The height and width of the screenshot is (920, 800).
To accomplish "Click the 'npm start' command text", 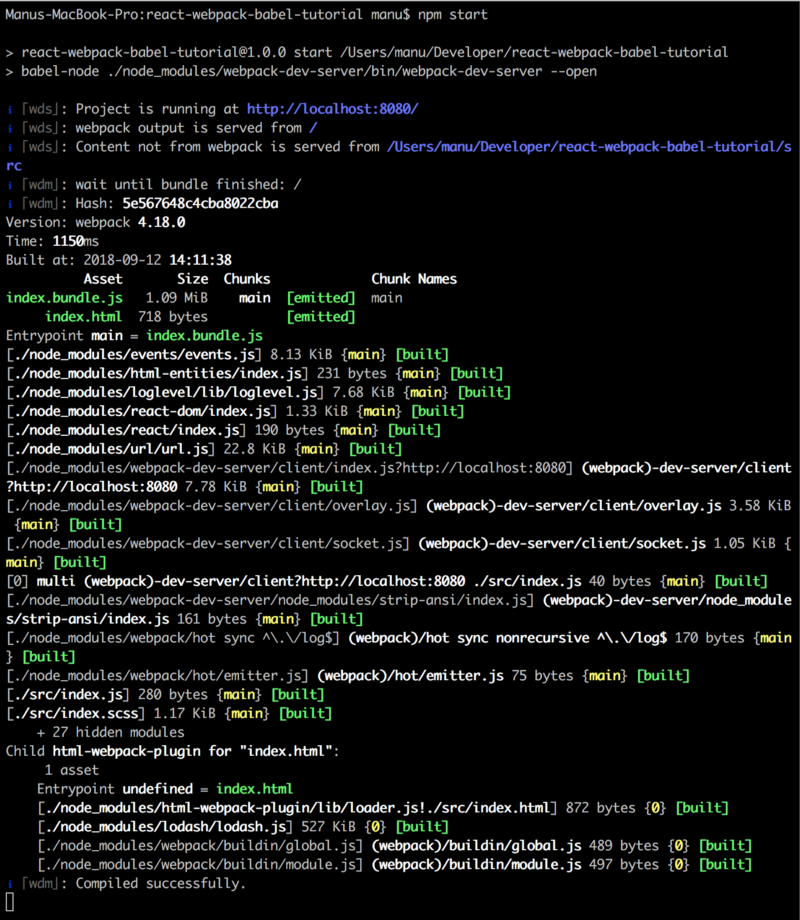I will pyautogui.click(x=453, y=15).
